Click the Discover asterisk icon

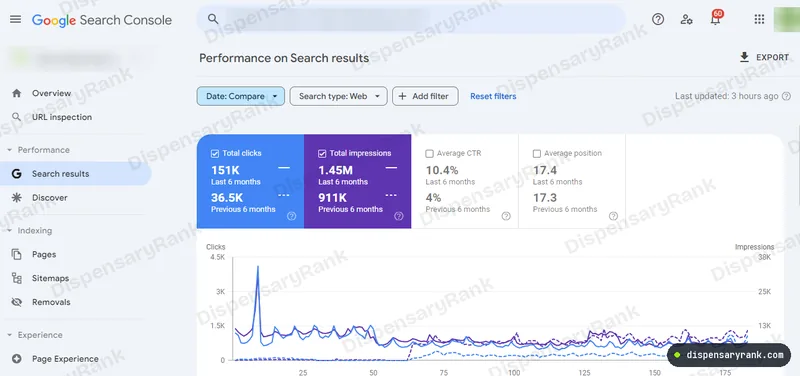click(x=17, y=197)
